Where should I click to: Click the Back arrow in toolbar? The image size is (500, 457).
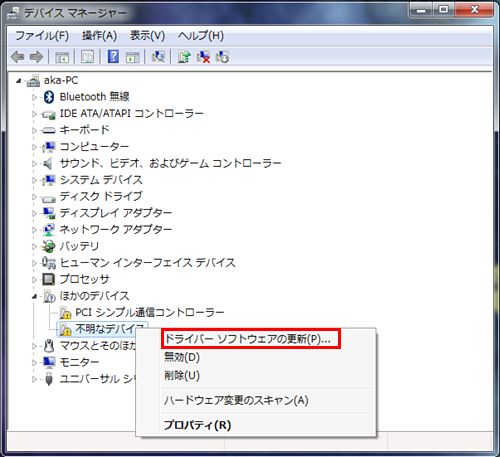click(17, 57)
